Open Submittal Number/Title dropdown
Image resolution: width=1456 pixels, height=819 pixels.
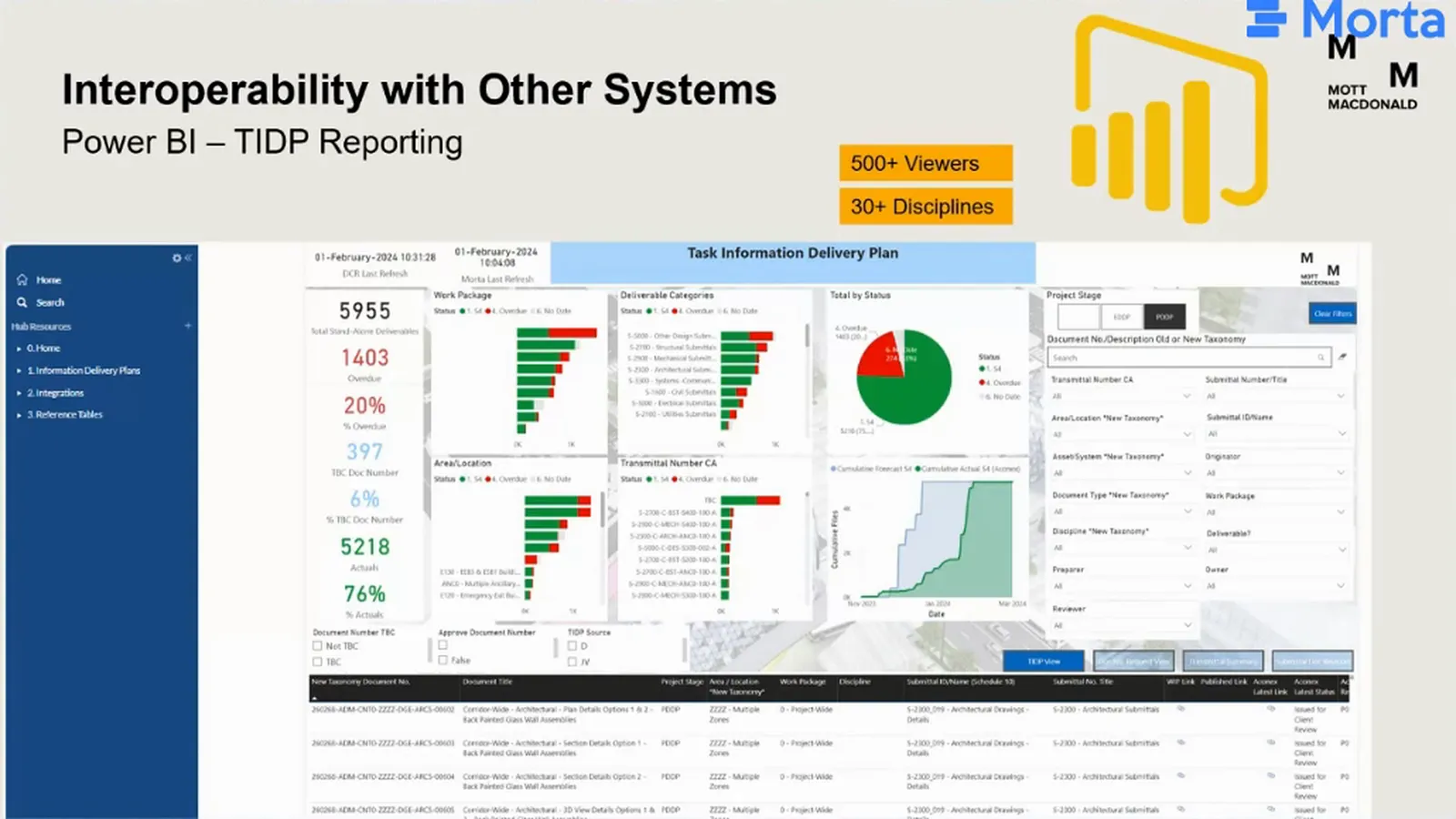[x=1276, y=396]
